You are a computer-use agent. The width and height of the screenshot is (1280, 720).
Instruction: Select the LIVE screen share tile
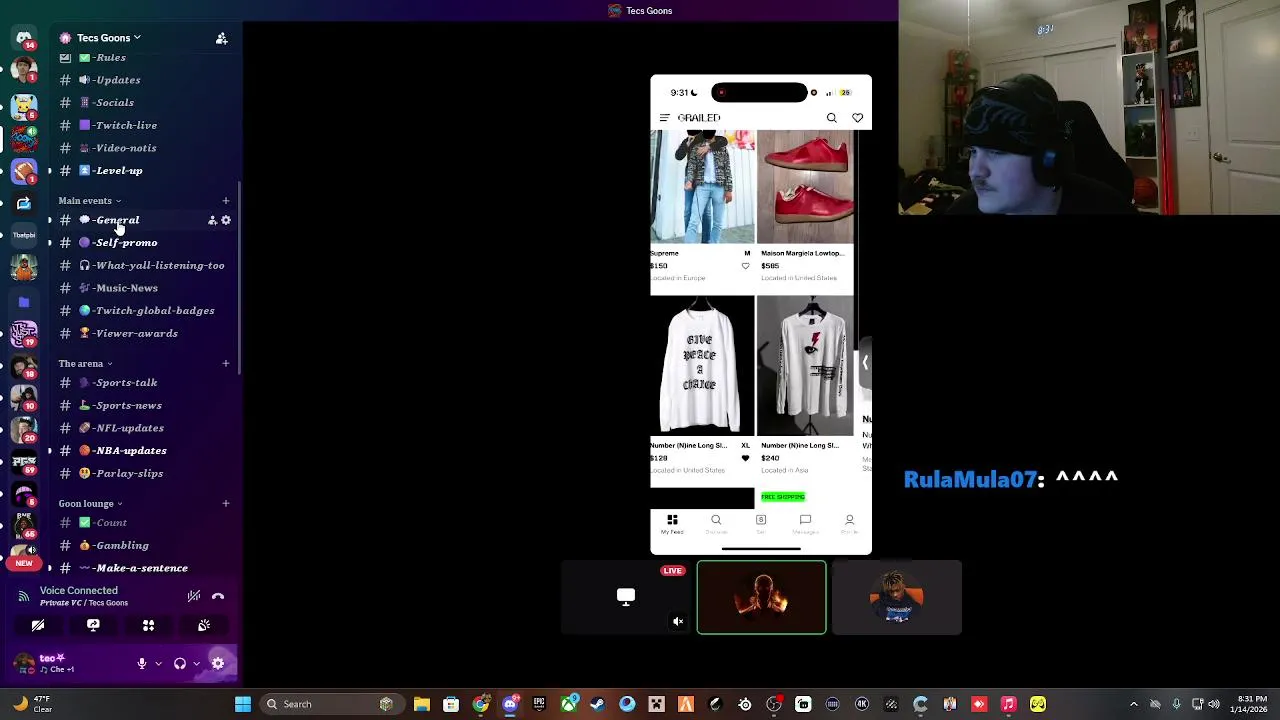point(626,597)
